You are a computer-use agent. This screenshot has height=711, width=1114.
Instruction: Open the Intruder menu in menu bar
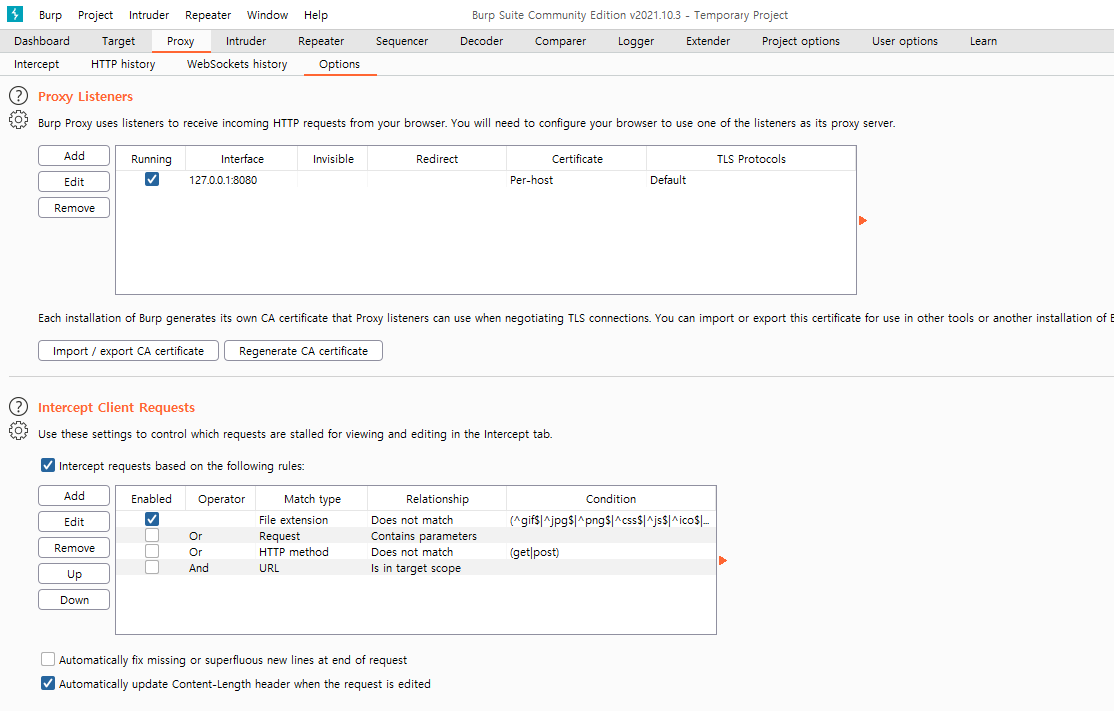click(x=149, y=15)
